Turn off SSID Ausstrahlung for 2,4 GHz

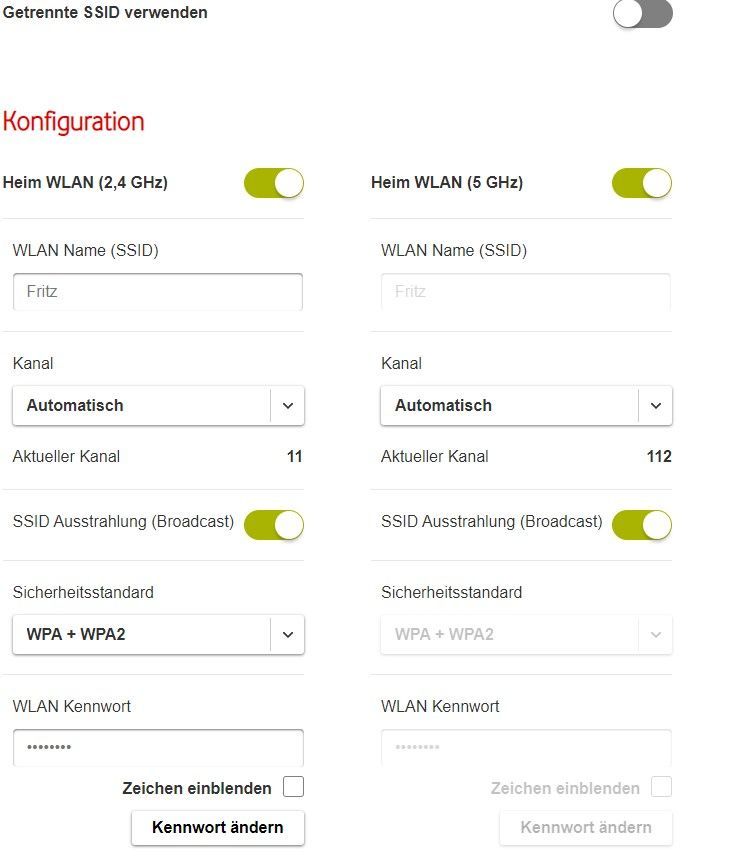[273, 524]
